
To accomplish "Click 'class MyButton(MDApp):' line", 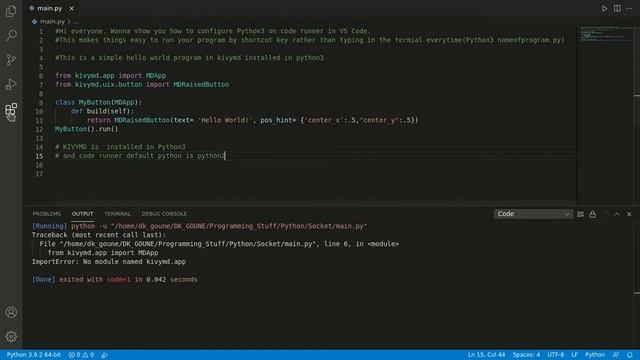I will coord(98,102).
